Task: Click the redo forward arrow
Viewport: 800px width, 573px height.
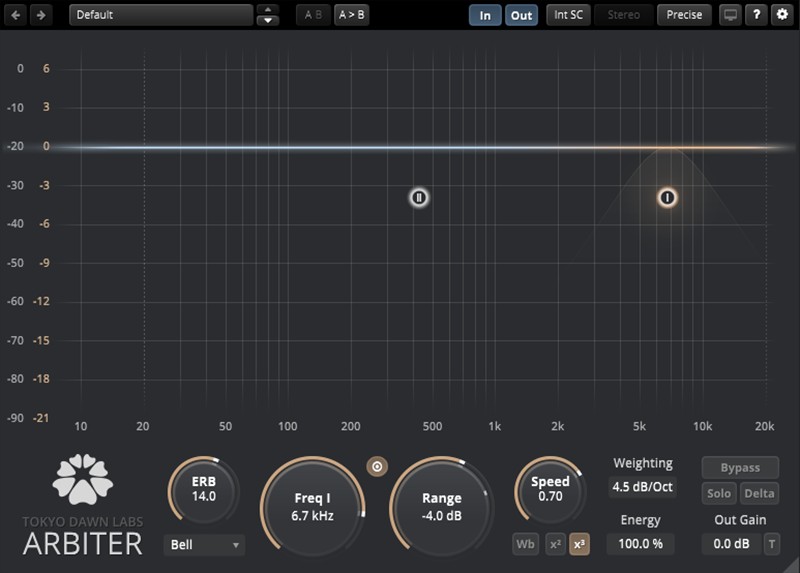Action: (41, 15)
